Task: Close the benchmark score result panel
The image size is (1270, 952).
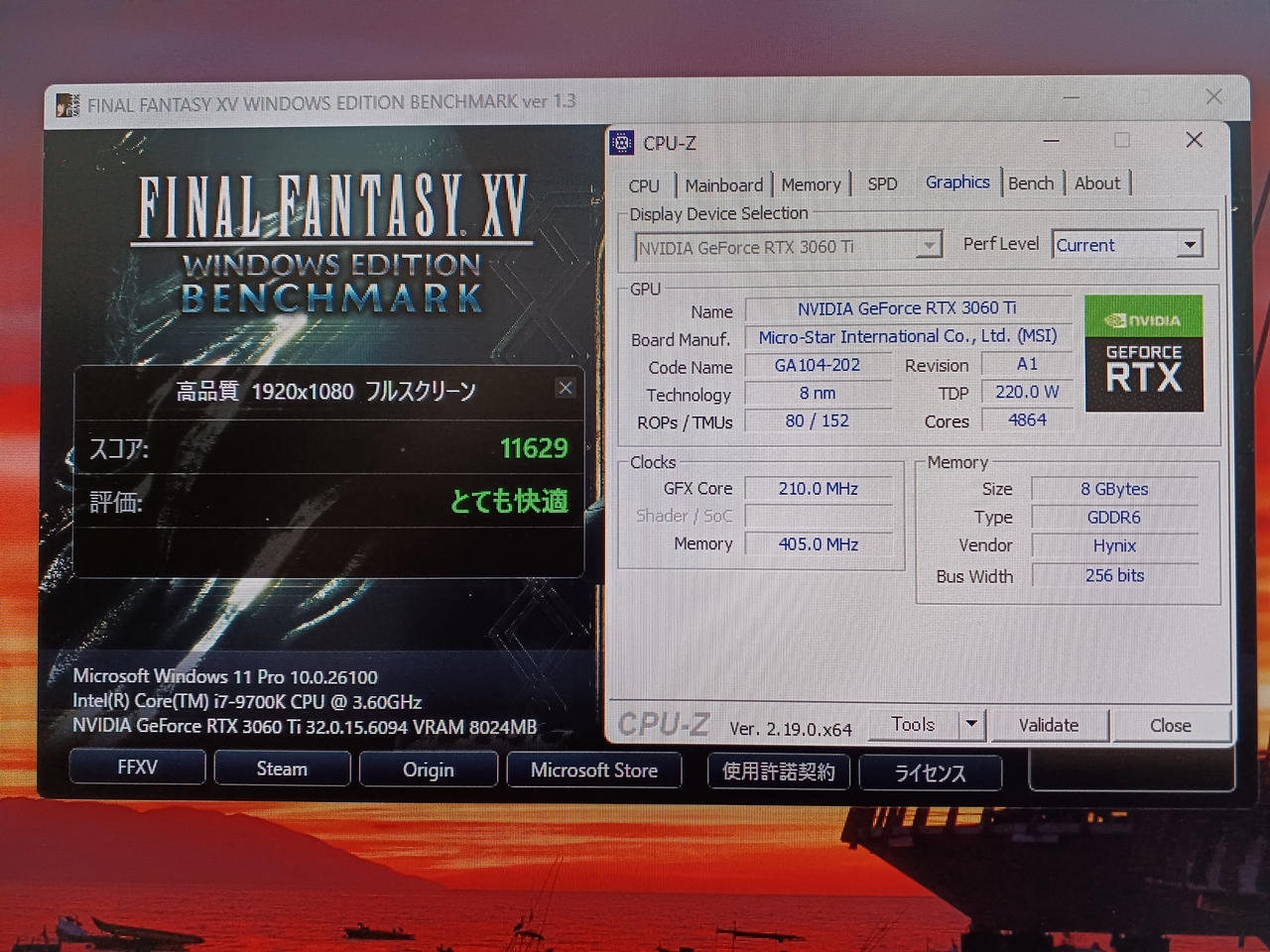Action: point(566,388)
